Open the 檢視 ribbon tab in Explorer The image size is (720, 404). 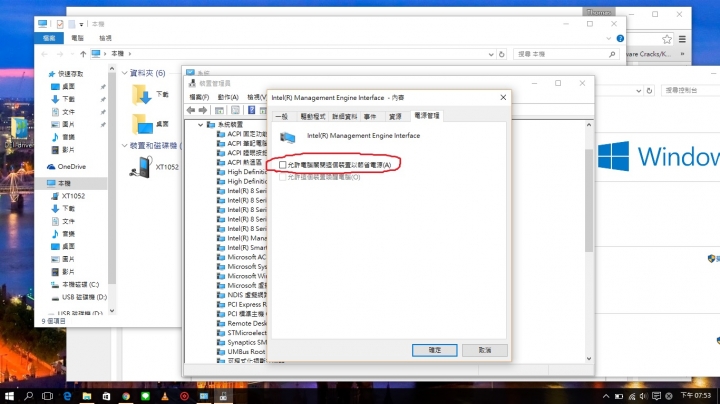point(105,38)
